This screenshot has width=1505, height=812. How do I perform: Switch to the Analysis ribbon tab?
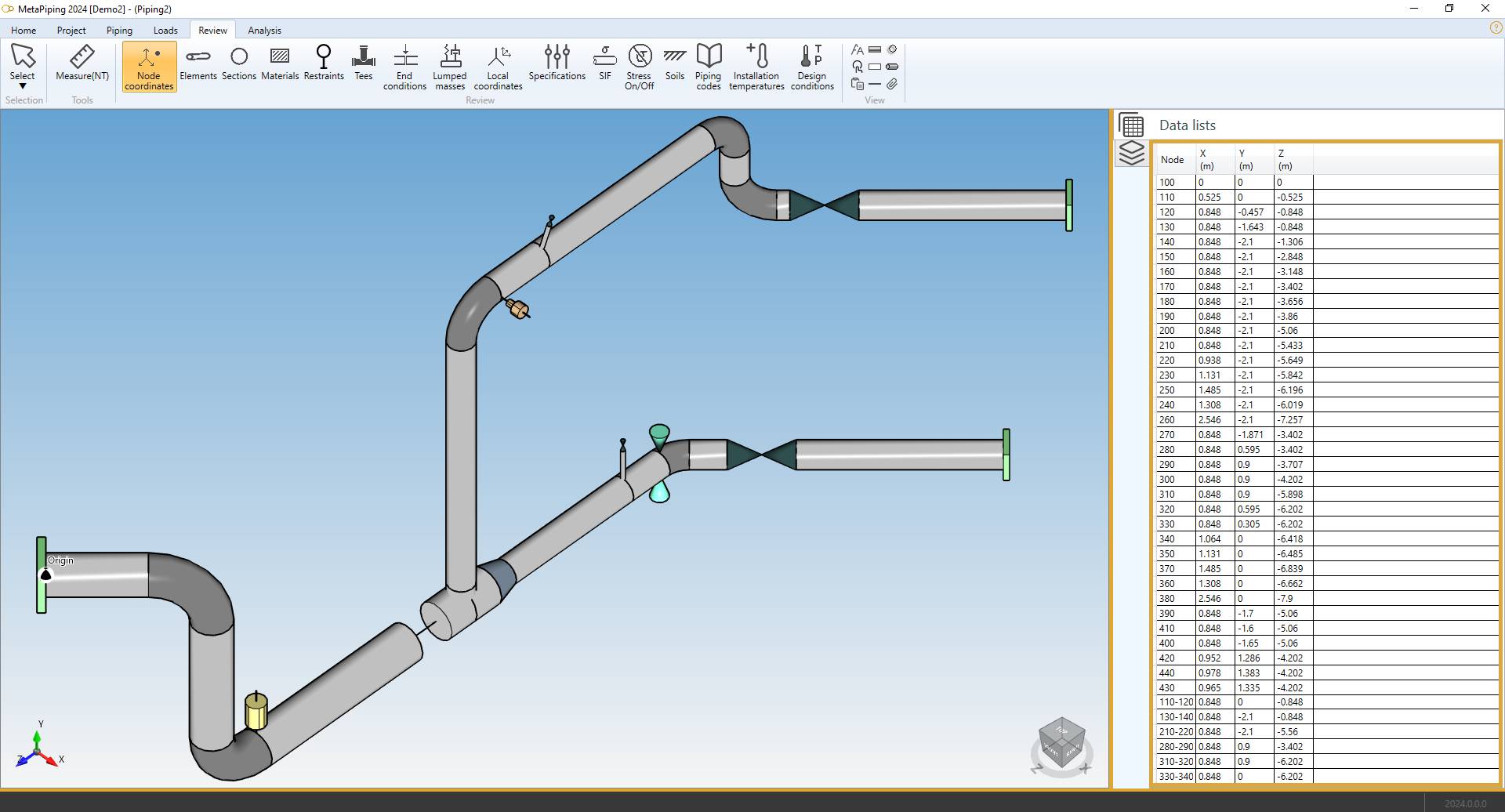click(264, 31)
